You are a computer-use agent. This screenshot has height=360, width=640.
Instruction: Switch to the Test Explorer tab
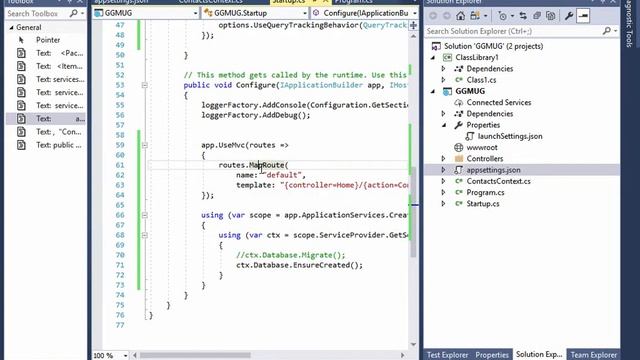click(x=447, y=355)
